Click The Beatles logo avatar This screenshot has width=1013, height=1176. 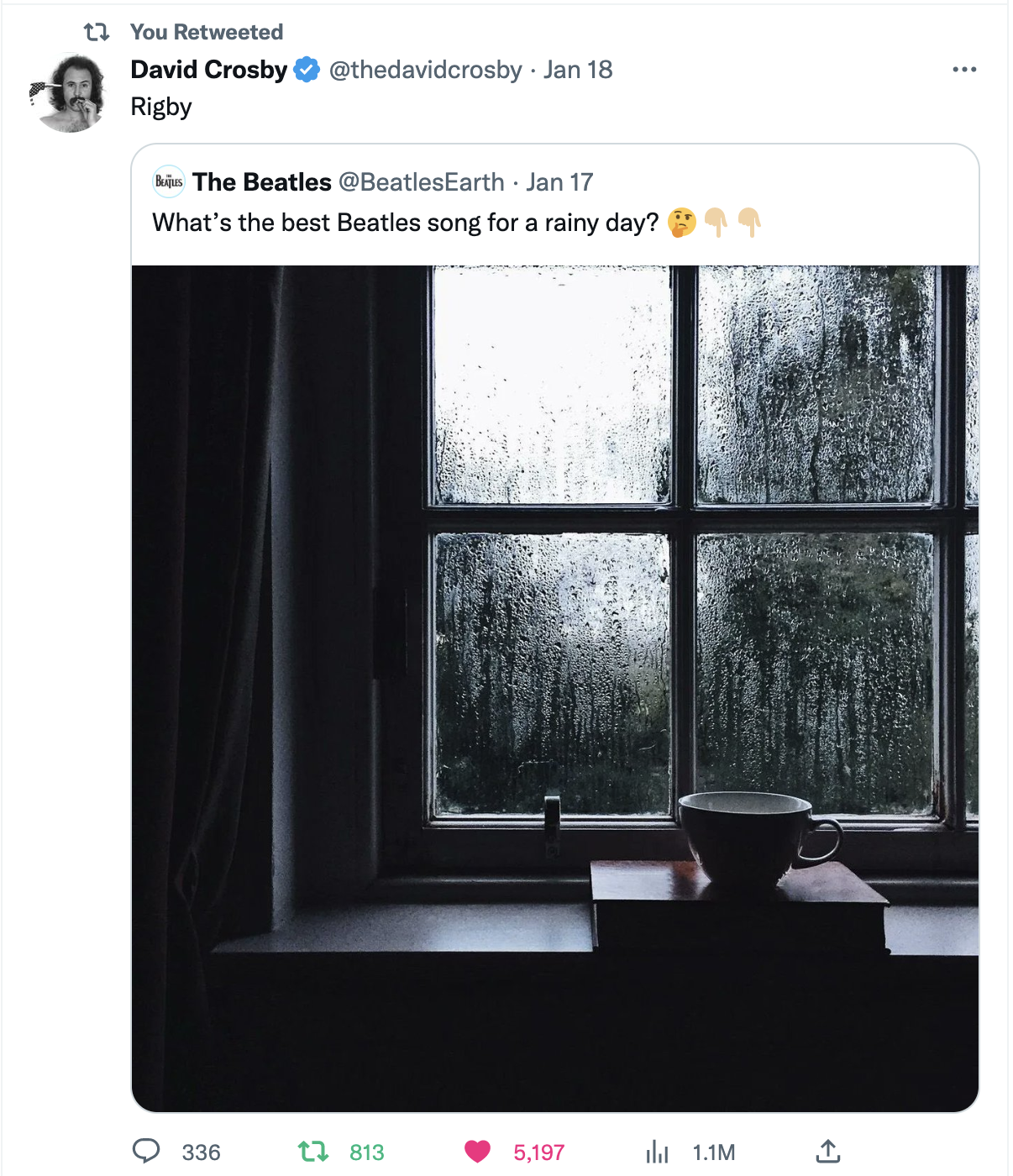tap(169, 181)
